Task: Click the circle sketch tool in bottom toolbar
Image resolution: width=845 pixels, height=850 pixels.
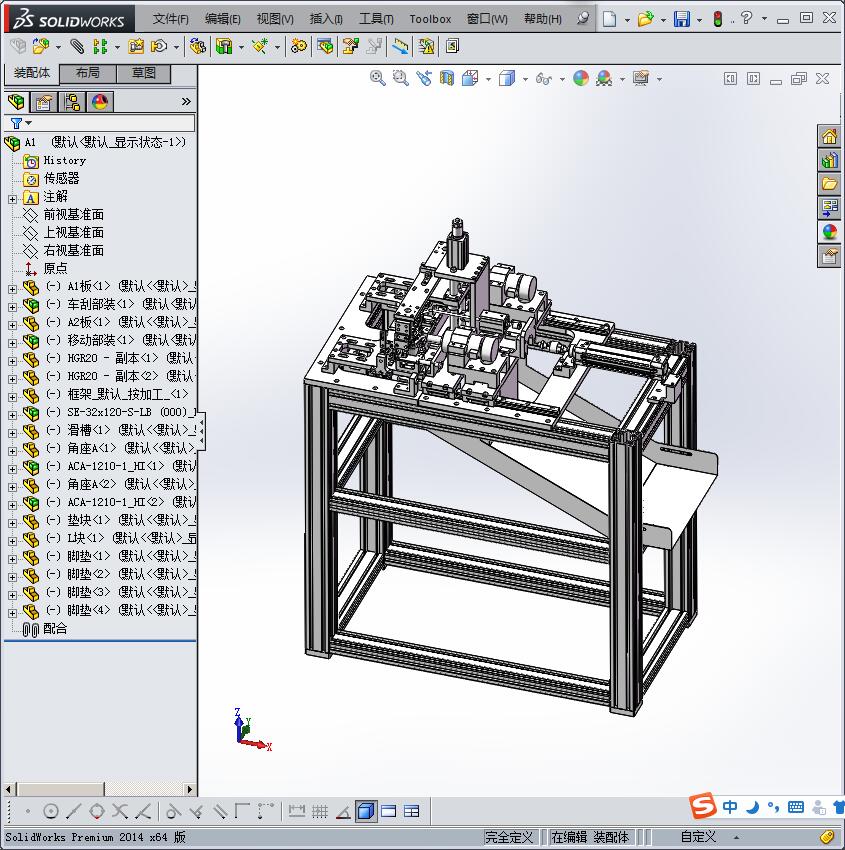Action: coord(51,811)
